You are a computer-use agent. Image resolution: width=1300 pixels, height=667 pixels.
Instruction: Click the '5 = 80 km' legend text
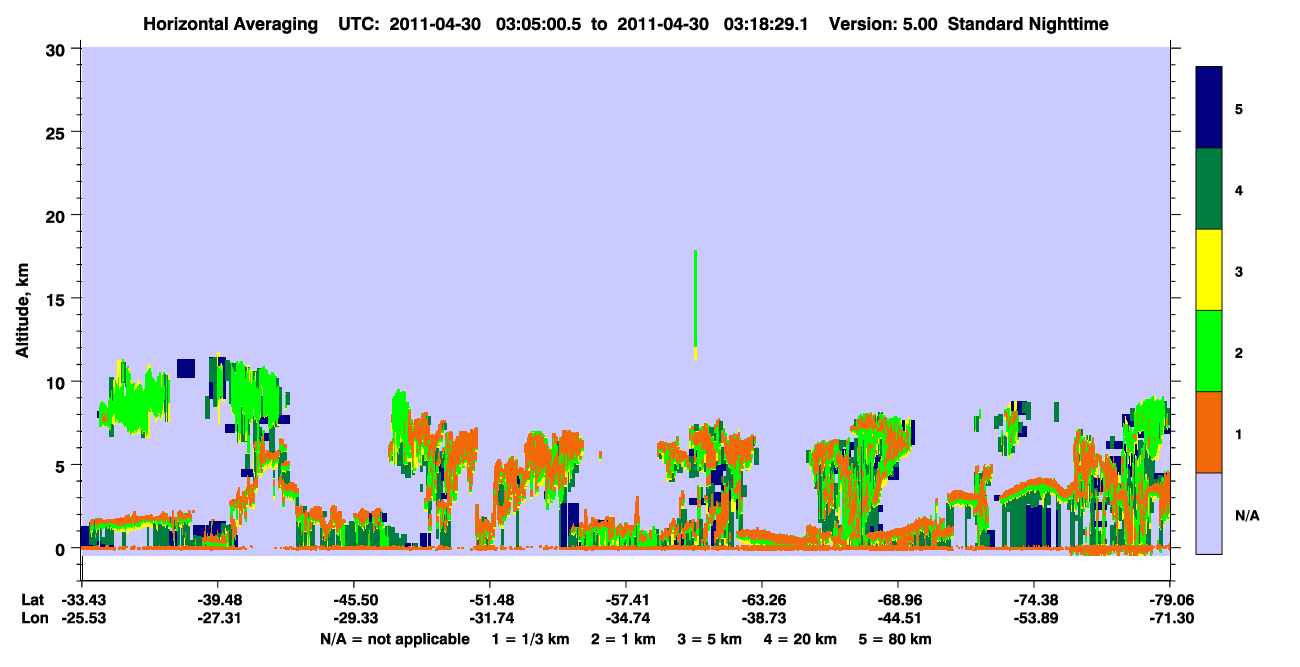coord(895,639)
